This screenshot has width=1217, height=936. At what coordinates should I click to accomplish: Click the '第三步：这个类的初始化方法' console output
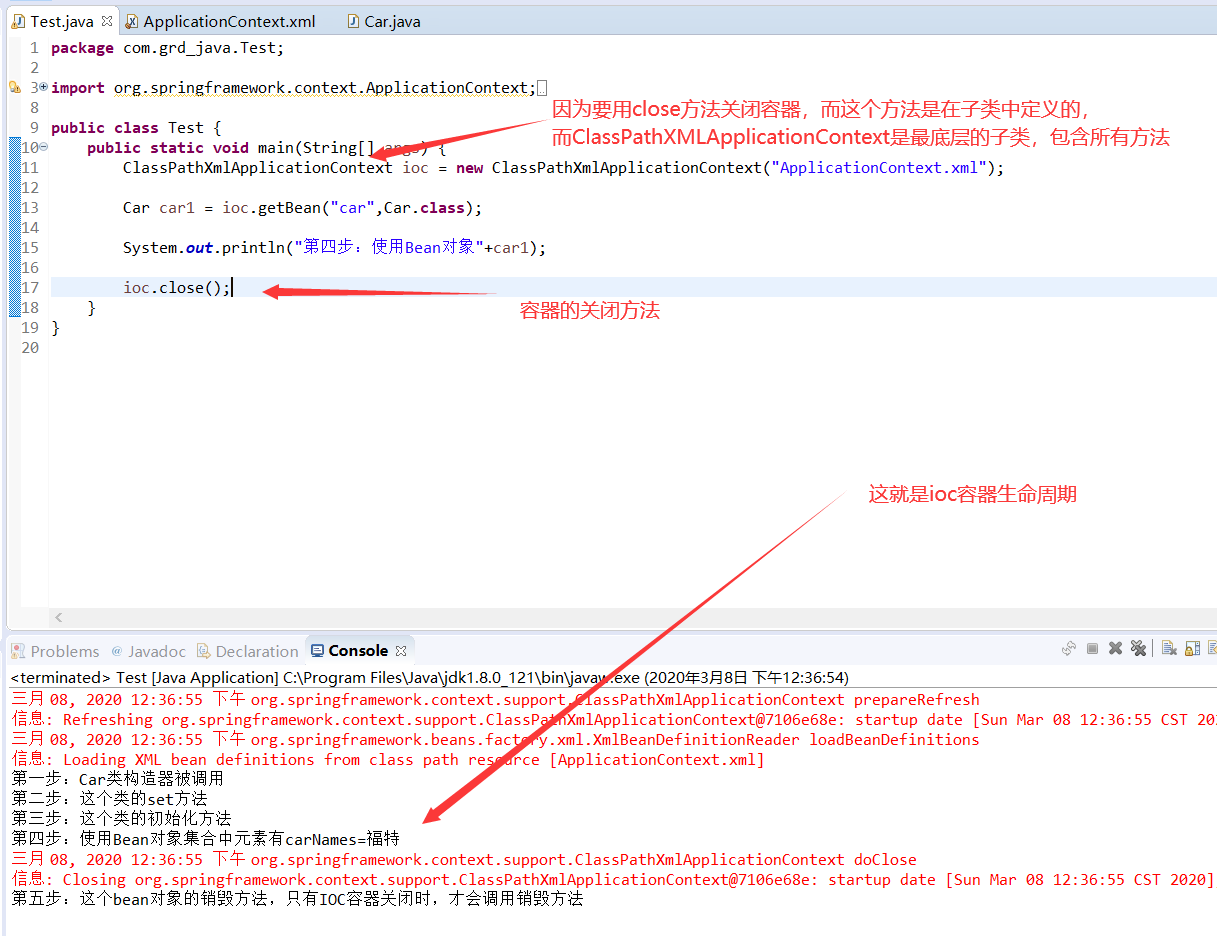[x=121, y=818]
